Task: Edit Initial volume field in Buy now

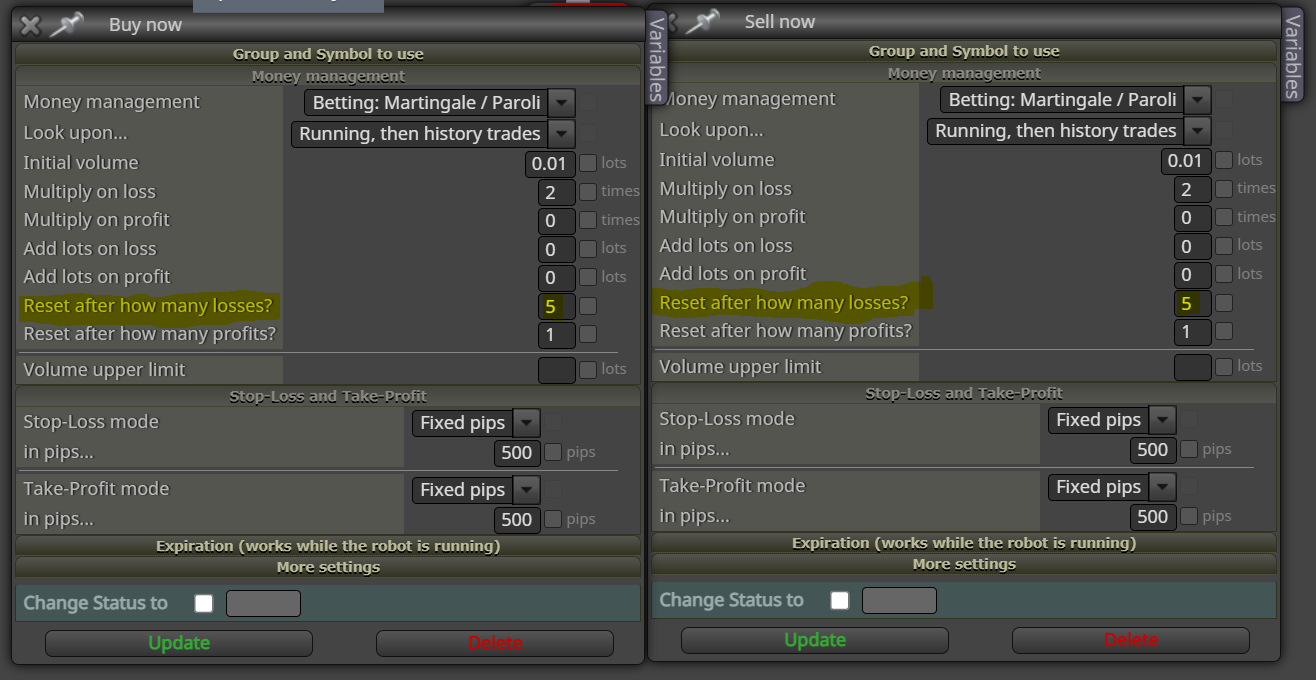Action: coord(550,164)
